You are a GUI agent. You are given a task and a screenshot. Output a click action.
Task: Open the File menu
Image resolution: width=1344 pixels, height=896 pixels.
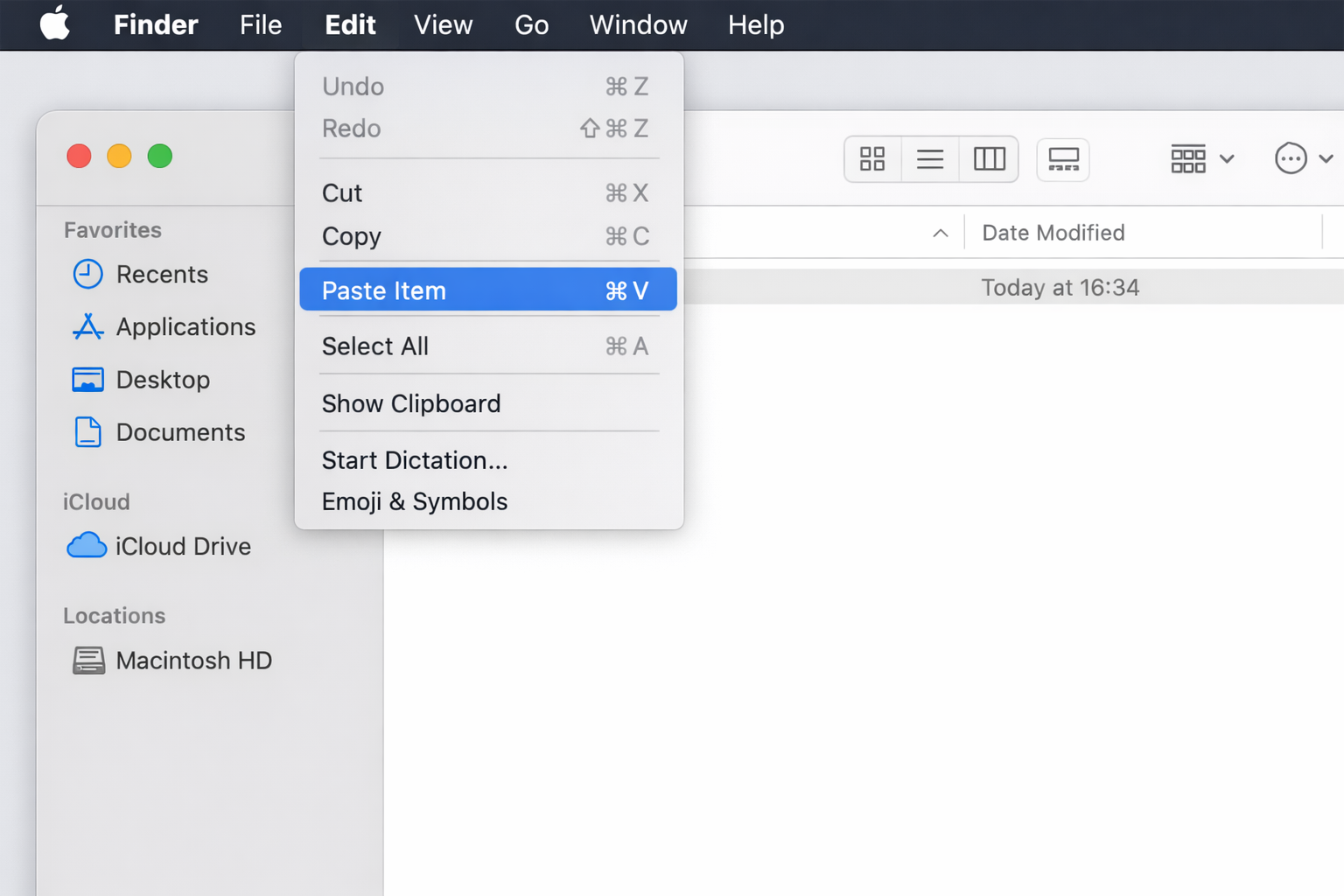261,24
